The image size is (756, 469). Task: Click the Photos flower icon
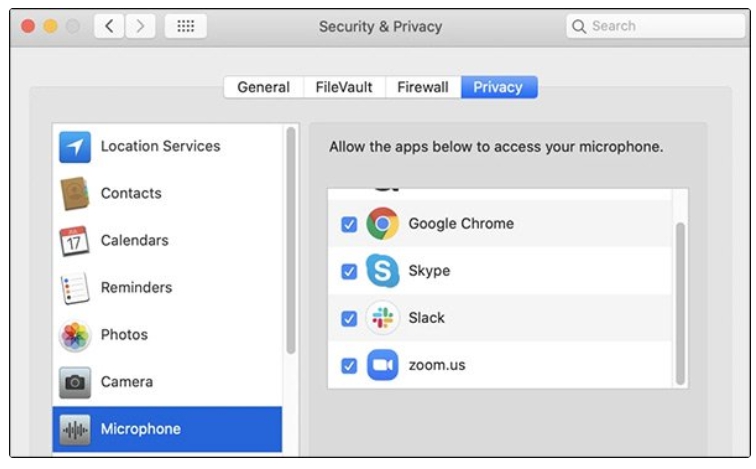tap(75, 335)
